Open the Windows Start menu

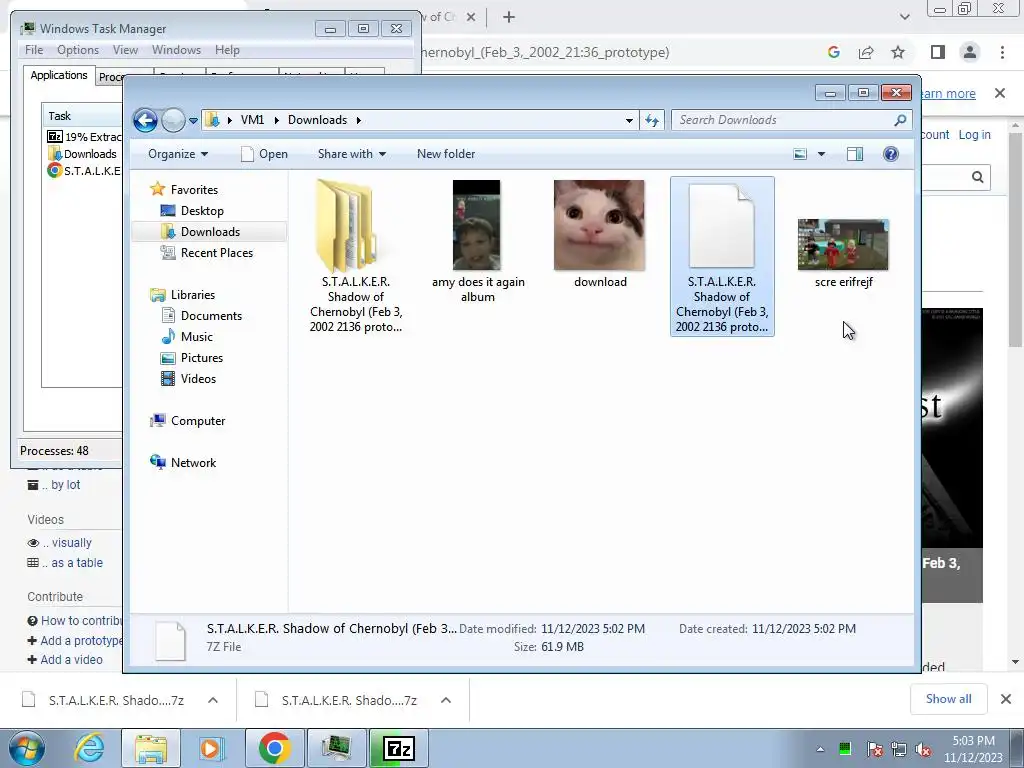pyautogui.click(x=26, y=748)
